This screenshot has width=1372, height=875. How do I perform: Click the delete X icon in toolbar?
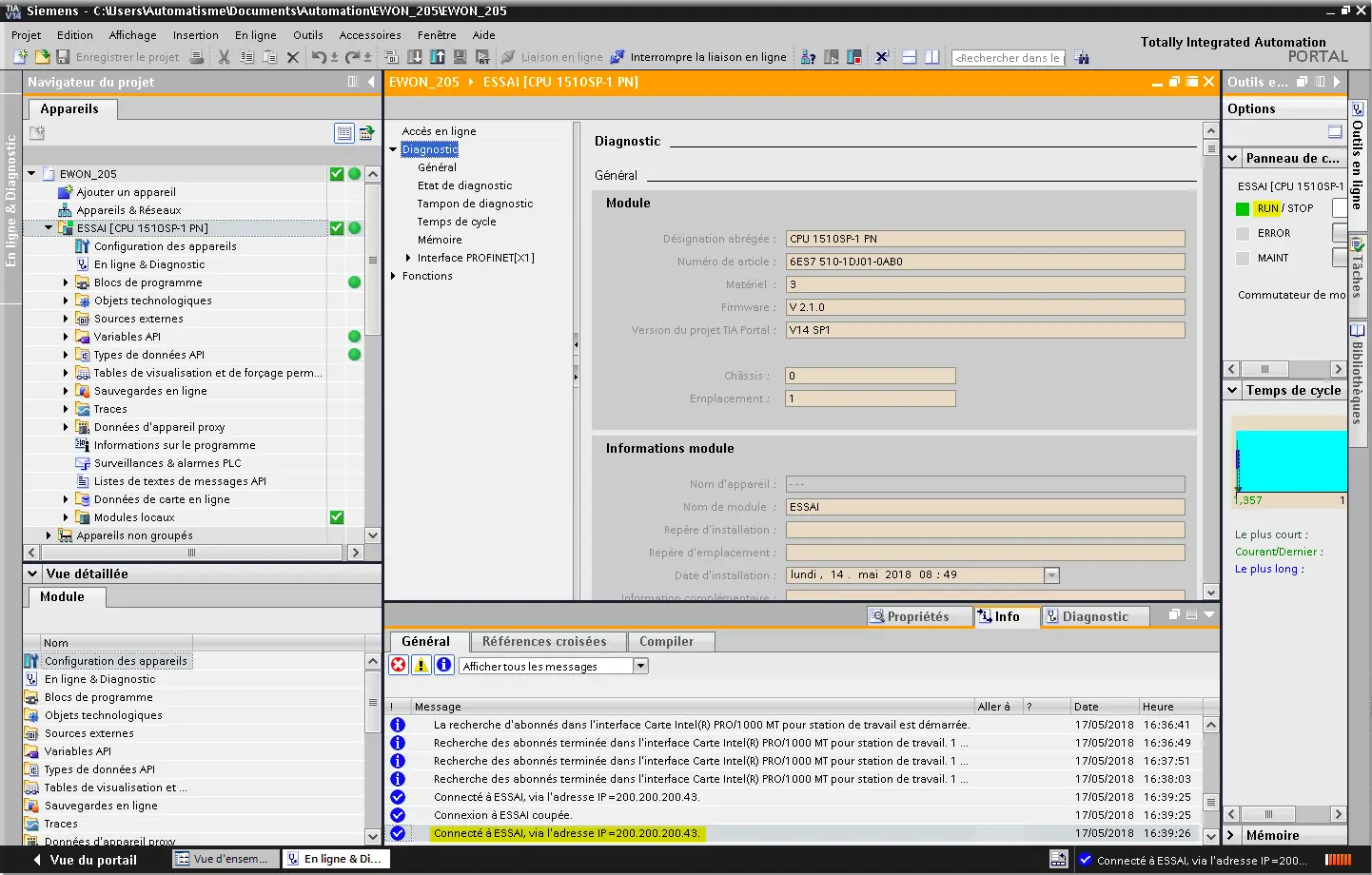(293, 57)
